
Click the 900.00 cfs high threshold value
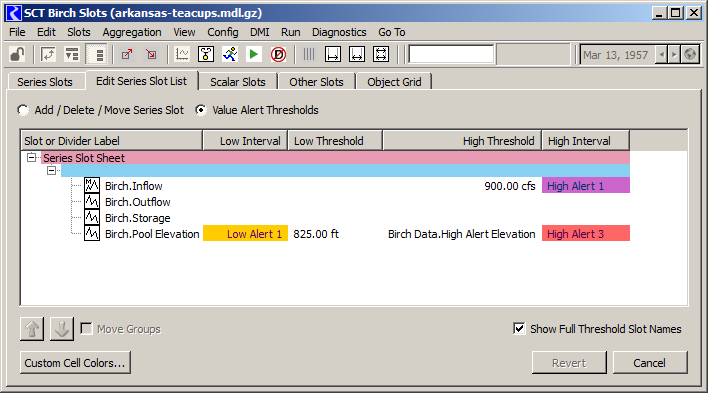(509, 186)
